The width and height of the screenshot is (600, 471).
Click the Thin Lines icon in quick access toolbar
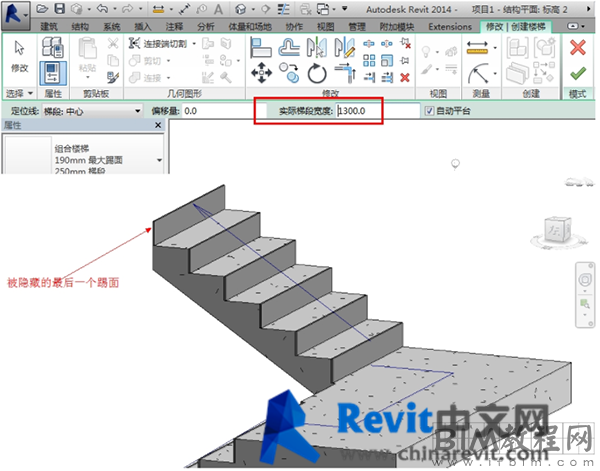pyautogui.click(x=284, y=9)
